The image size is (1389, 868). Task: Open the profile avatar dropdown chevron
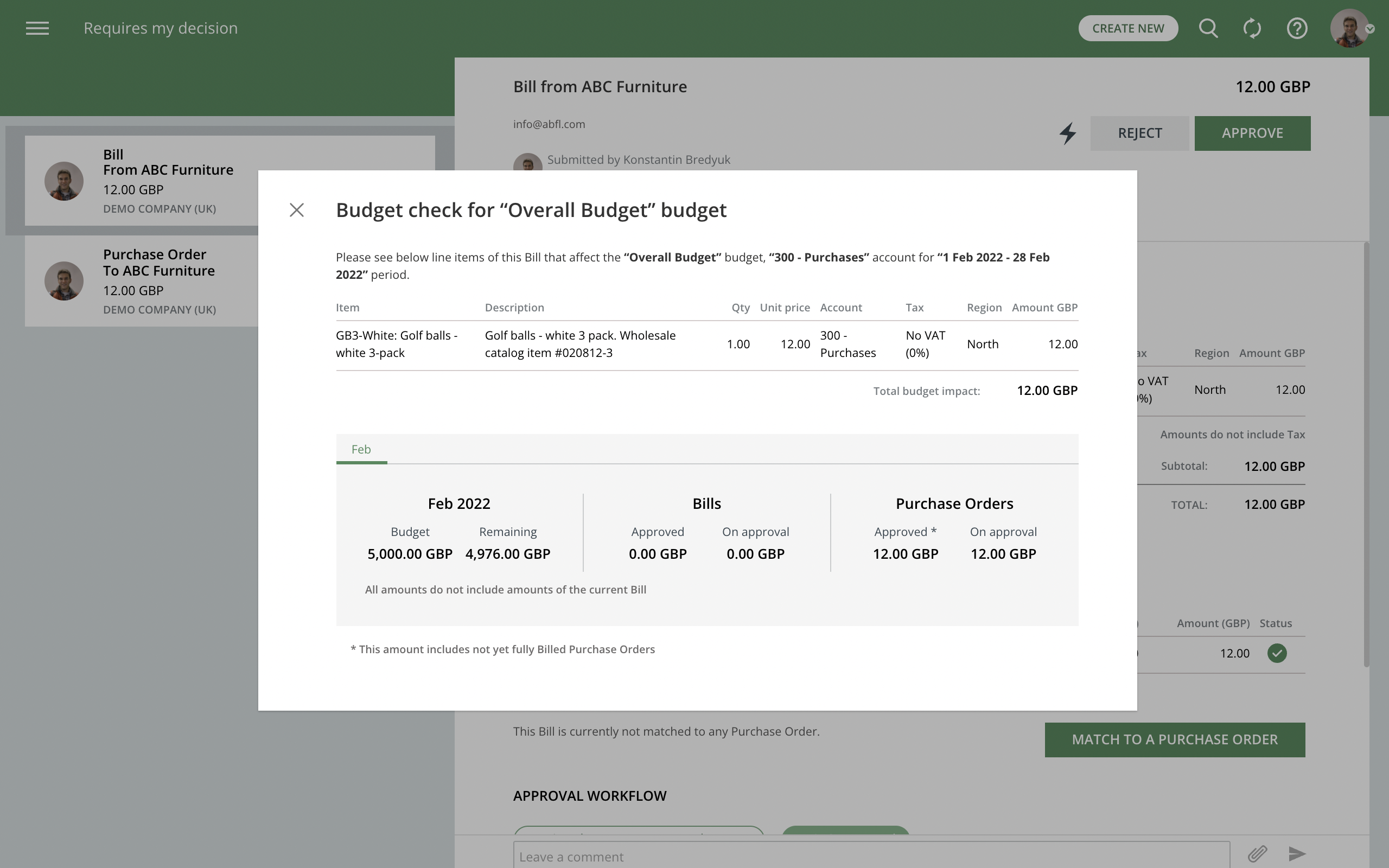point(1371,30)
